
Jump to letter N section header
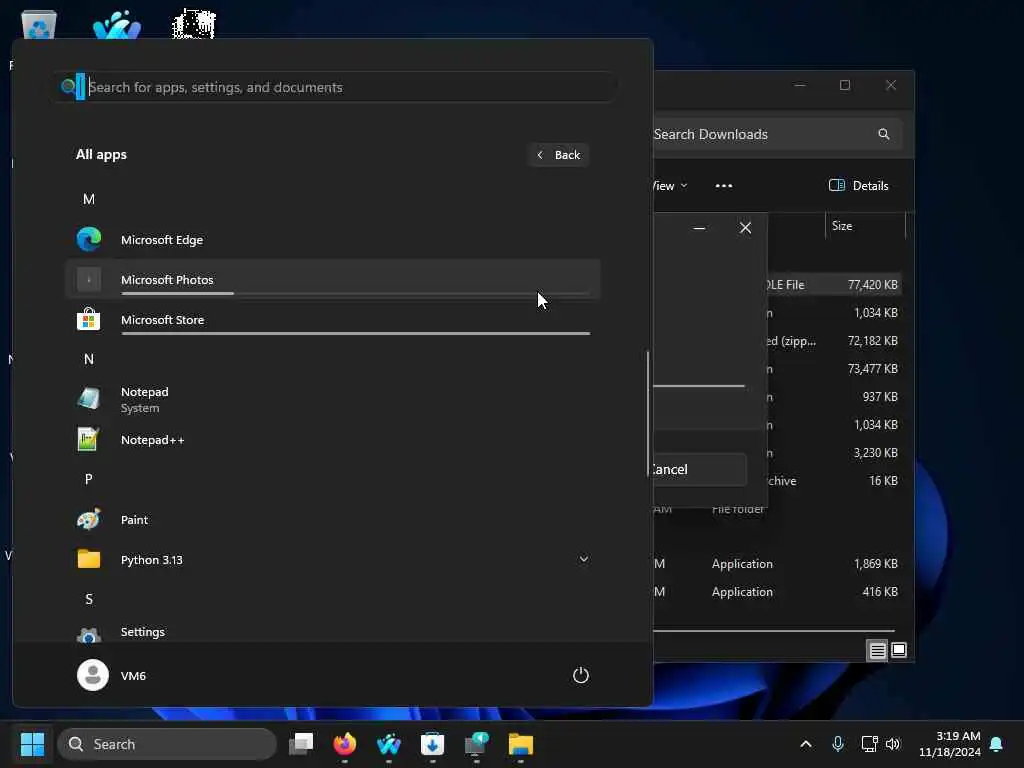tap(89, 359)
